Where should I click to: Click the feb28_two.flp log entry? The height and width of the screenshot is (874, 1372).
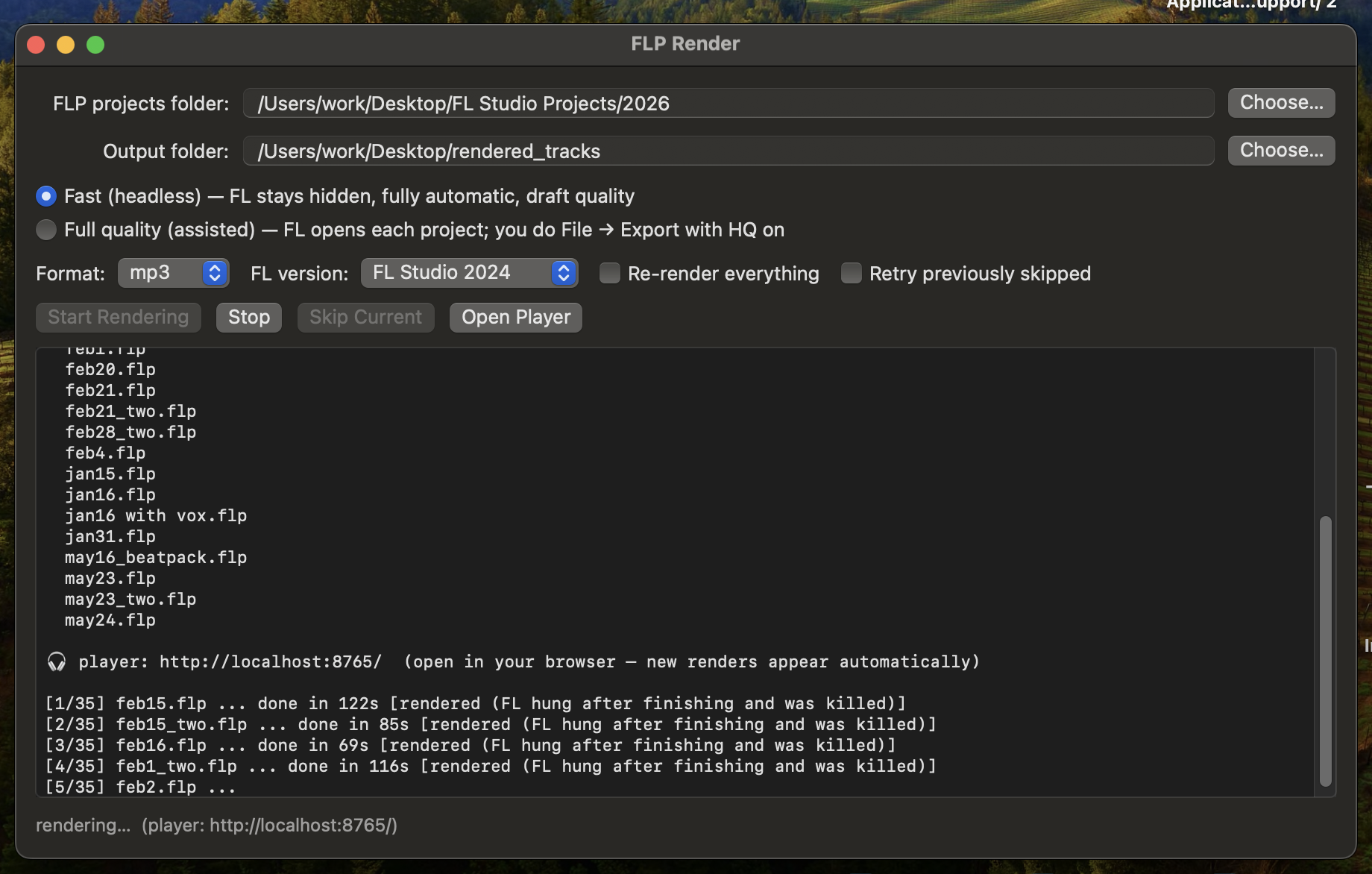[x=130, y=432]
